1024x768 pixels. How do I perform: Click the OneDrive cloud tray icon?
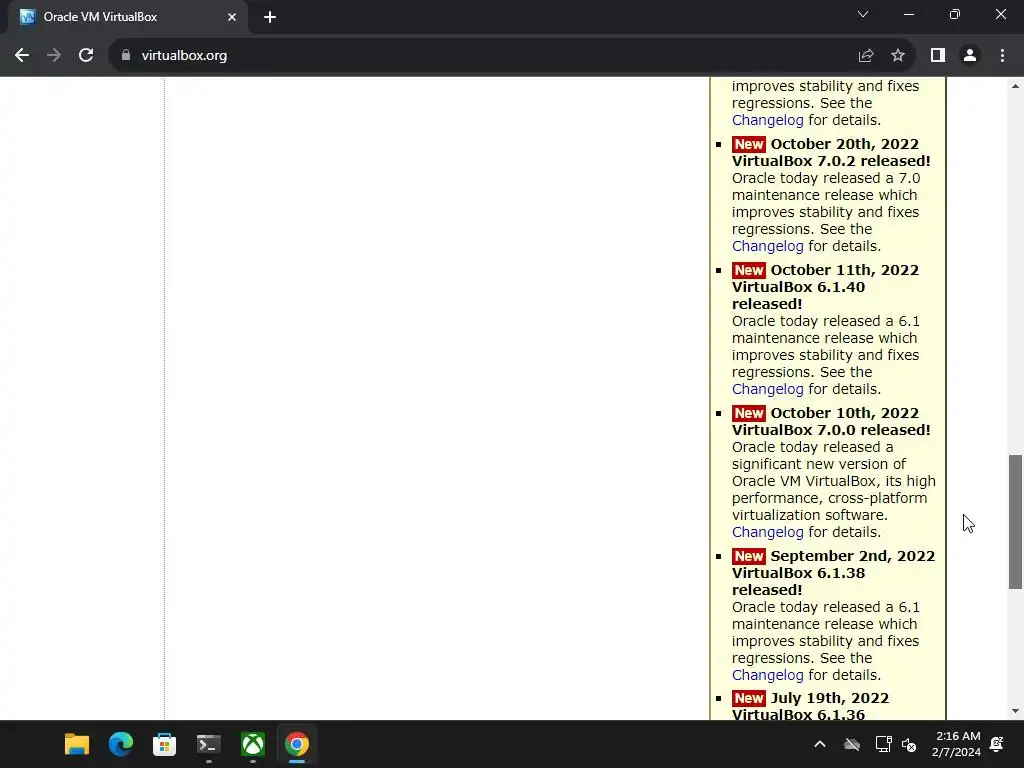tap(852, 744)
